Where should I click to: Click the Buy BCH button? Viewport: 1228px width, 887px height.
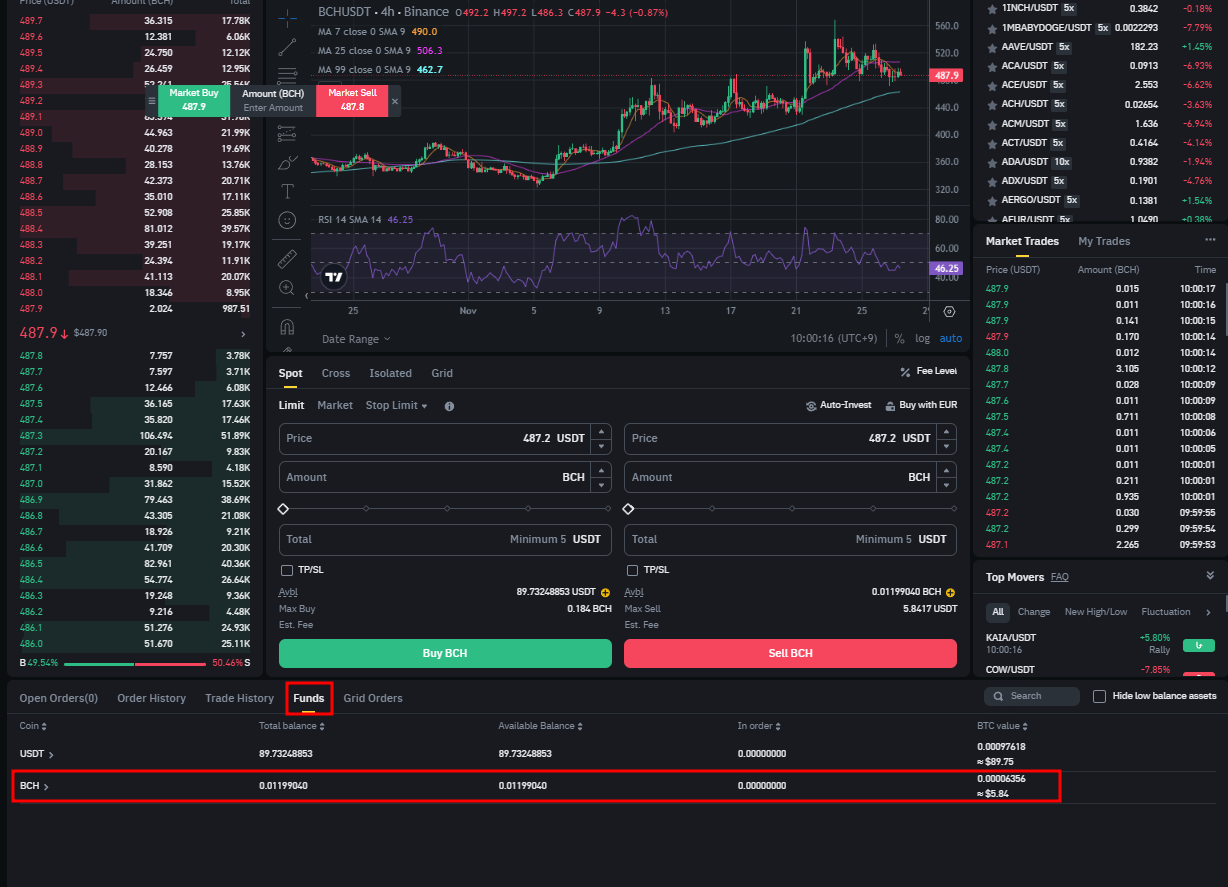[445, 653]
